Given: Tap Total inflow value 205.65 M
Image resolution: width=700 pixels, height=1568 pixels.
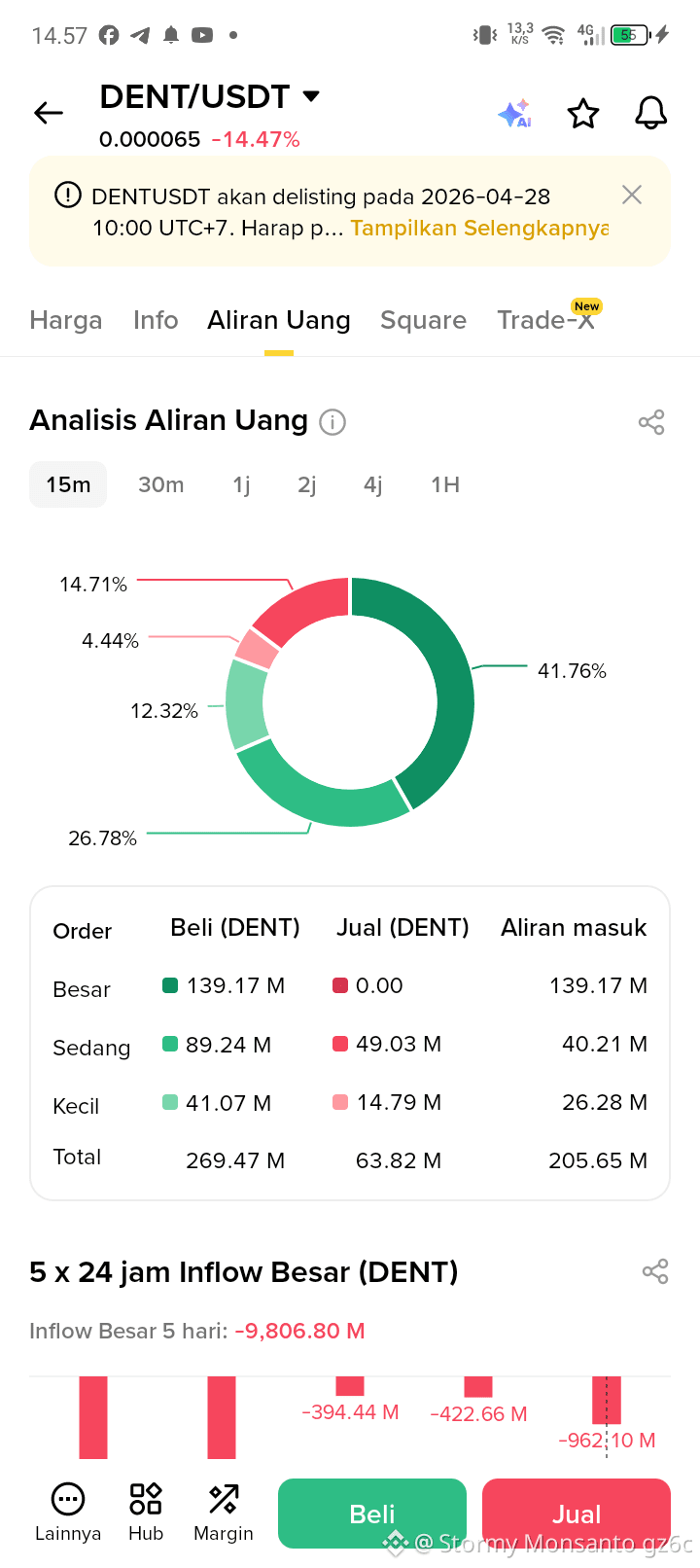Looking at the screenshot, I should pyautogui.click(x=598, y=1160).
